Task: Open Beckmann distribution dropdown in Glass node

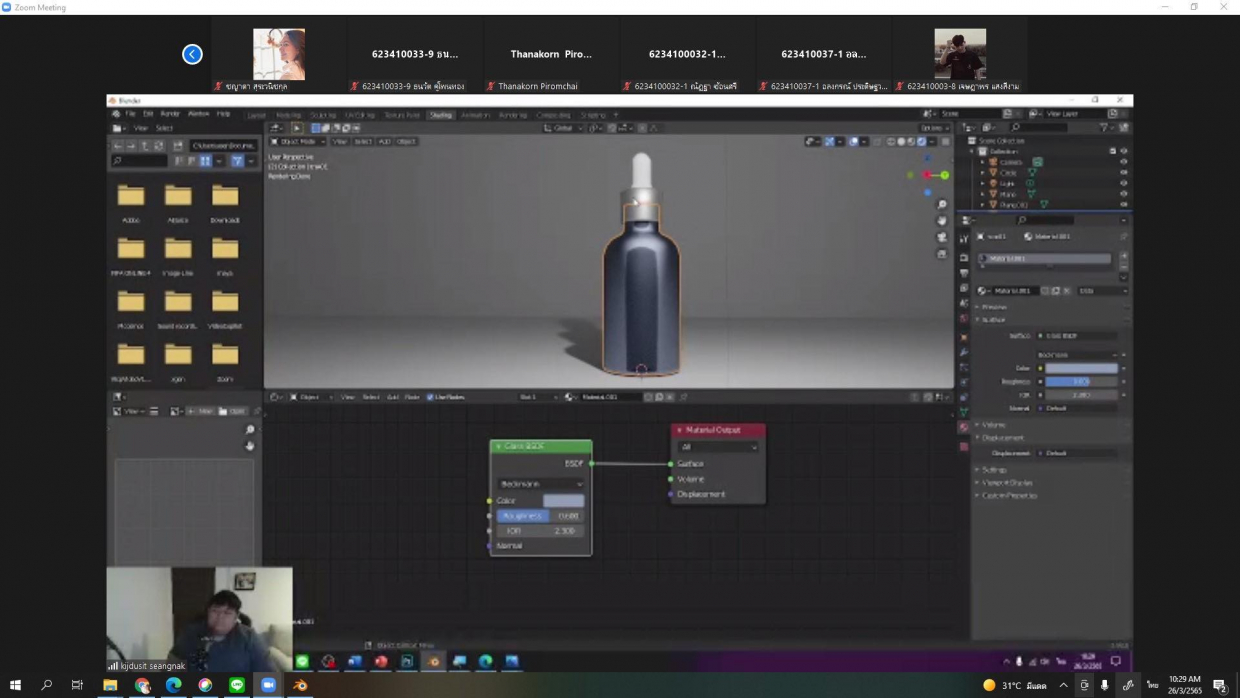Action: (541, 484)
